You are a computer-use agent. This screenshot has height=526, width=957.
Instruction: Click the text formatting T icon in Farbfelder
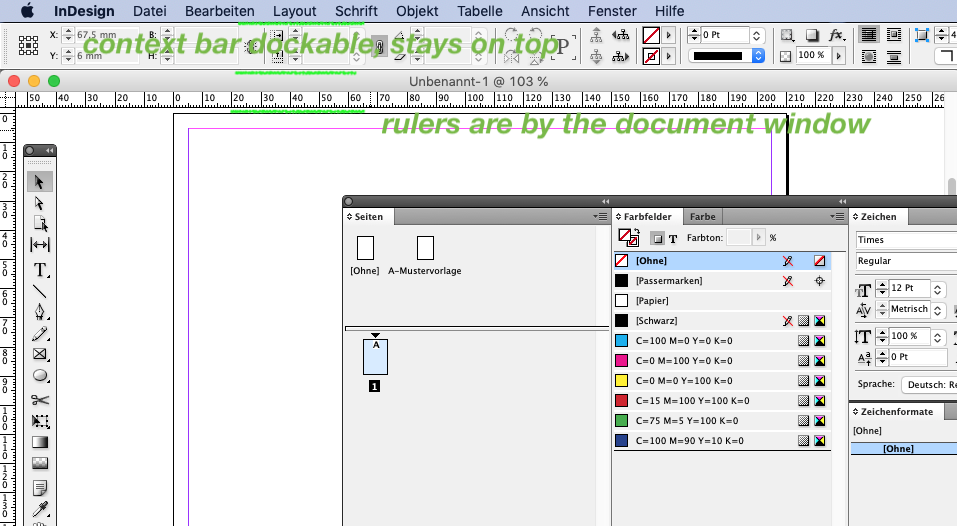click(x=673, y=239)
